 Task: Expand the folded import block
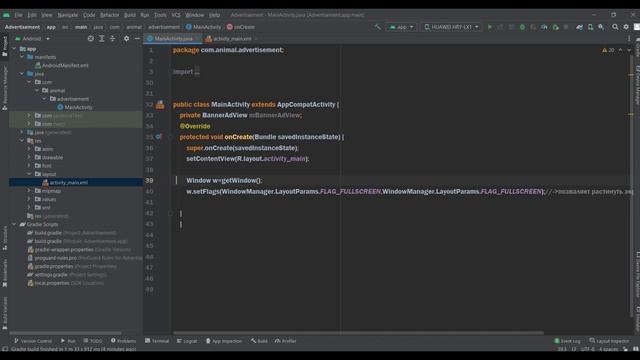point(197,72)
